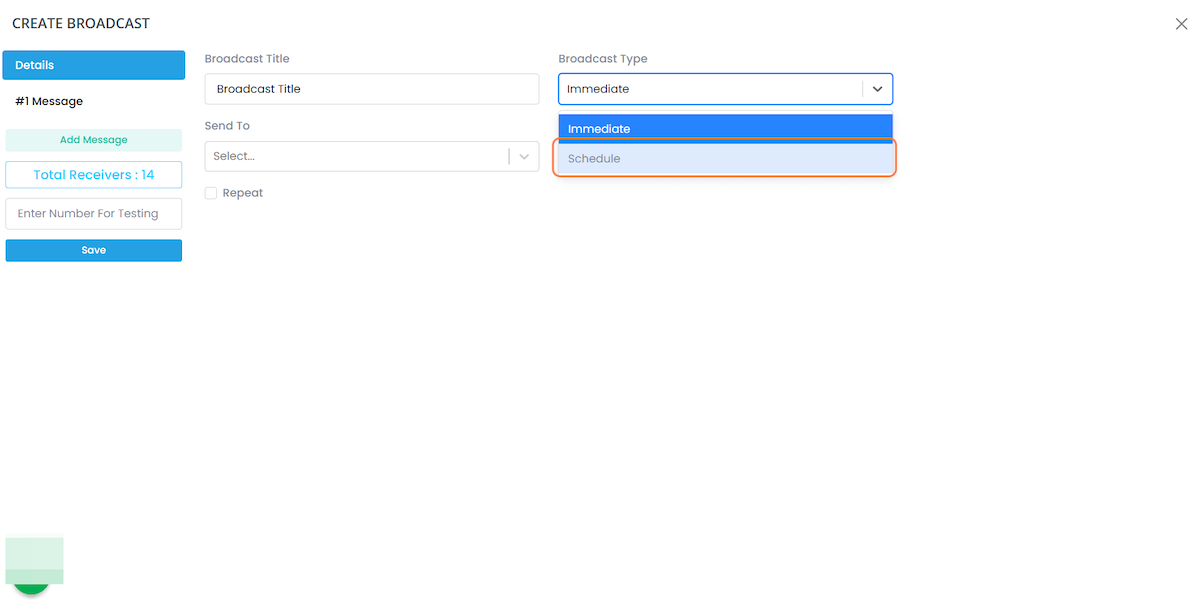
Task: Click the Repeat checkbox label text
Action: click(x=243, y=193)
